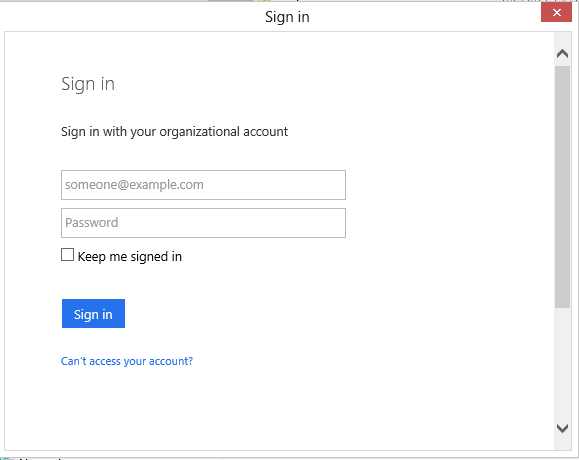The image size is (579, 460).
Task: Click the 'Keep me signed in' label
Action: [x=130, y=257]
